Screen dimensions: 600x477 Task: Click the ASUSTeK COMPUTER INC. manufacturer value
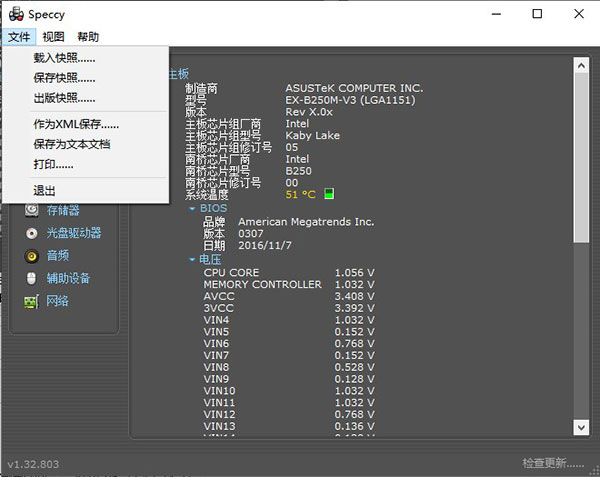[354, 88]
